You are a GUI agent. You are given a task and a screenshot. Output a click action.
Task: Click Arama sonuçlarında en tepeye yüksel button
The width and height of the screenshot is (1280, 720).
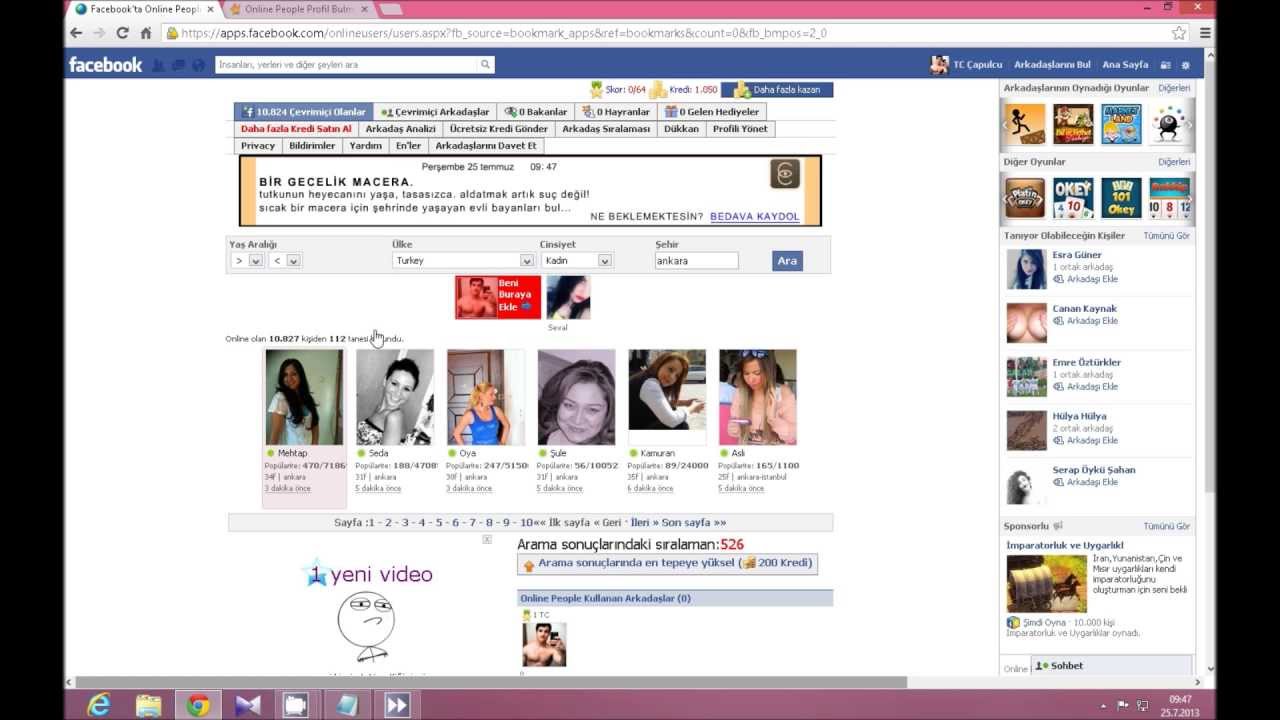pos(667,564)
